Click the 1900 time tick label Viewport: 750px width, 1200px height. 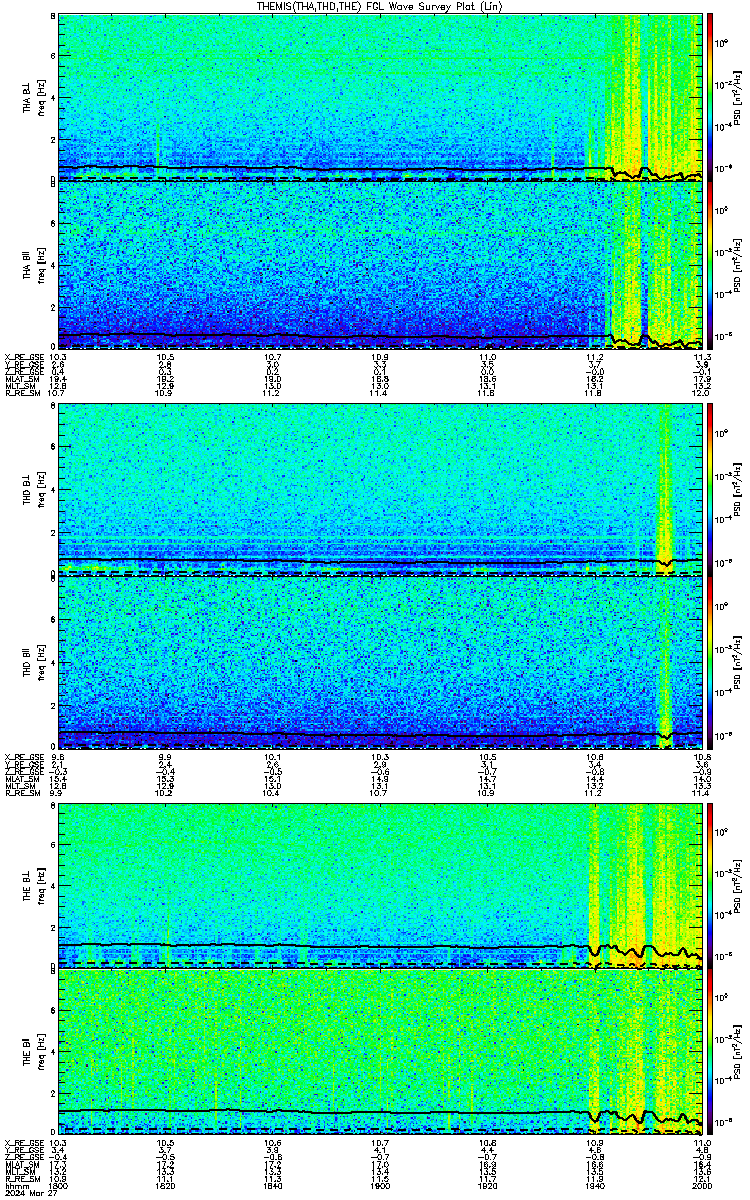pyautogui.click(x=381, y=1185)
